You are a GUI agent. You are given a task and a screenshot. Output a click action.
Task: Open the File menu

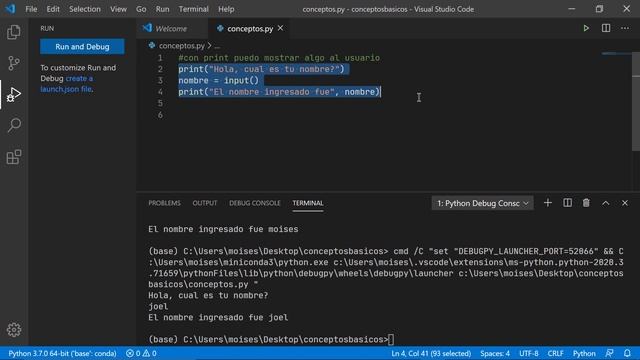tap(31, 9)
